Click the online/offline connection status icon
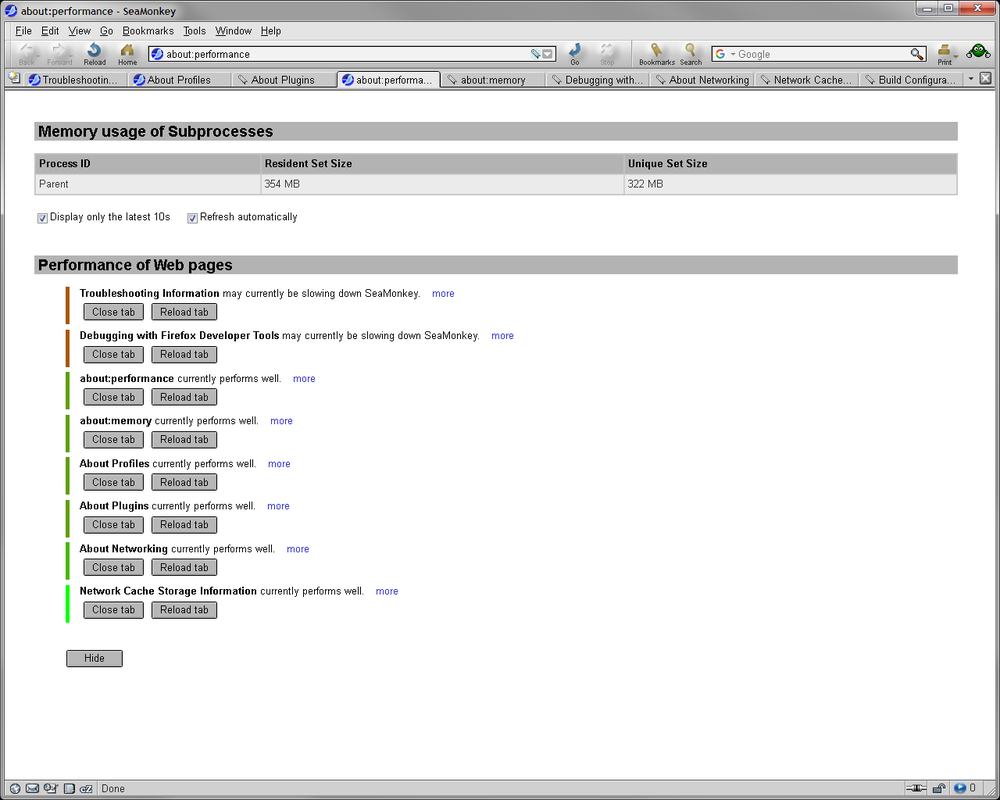Image resolution: width=1000 pixels, height=800 pixels. pos(916,789)
